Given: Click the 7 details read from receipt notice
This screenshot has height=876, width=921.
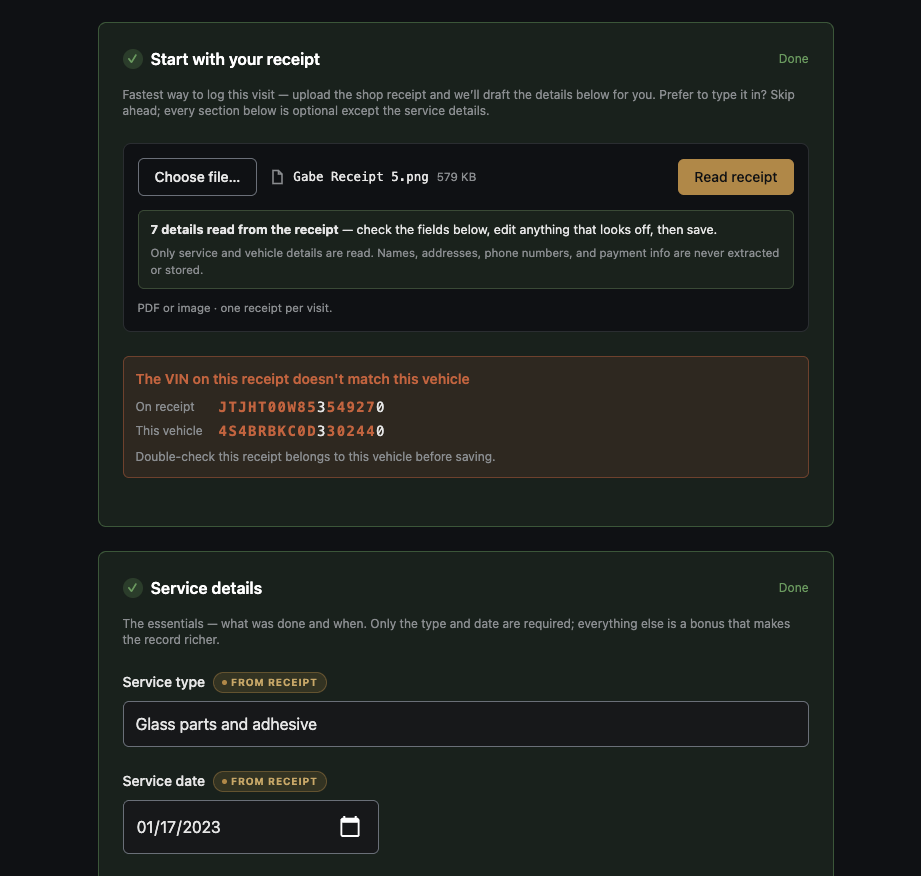Looking at the screenshot, I should pyautogui.click(x=465, y=249).
